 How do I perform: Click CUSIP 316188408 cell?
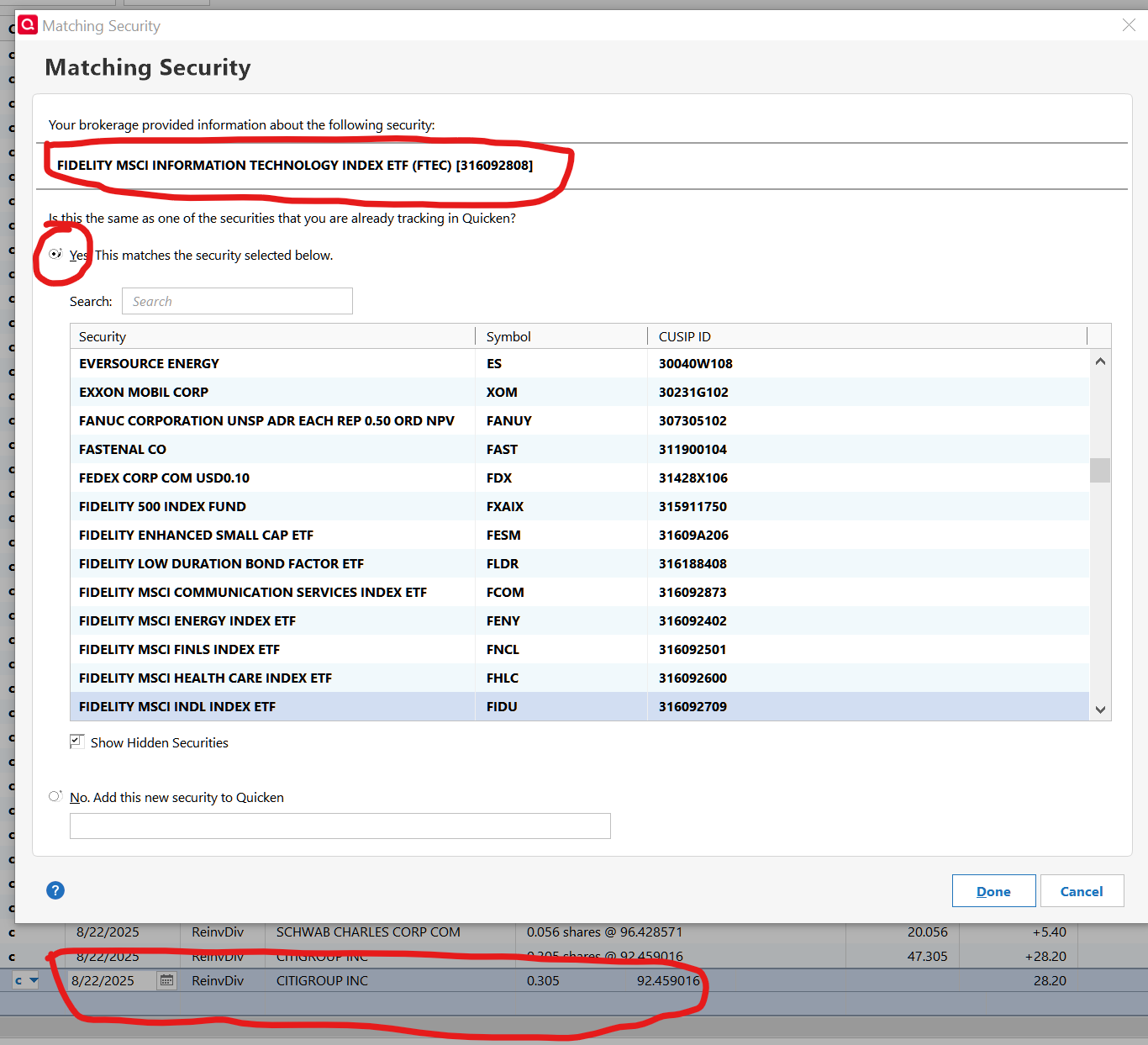point(692,563)
